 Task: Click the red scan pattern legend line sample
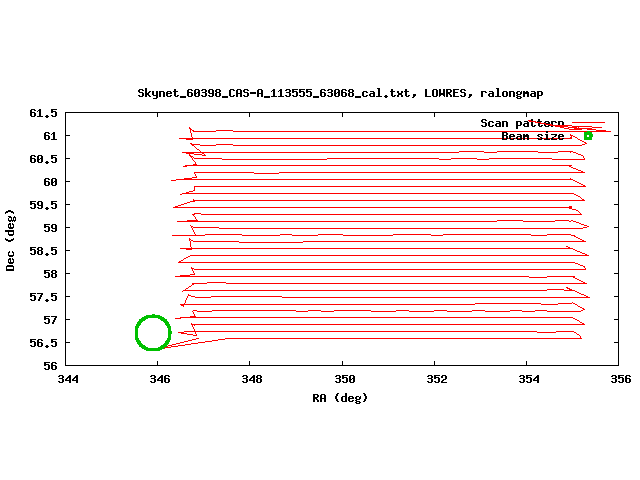click(588, 122)
